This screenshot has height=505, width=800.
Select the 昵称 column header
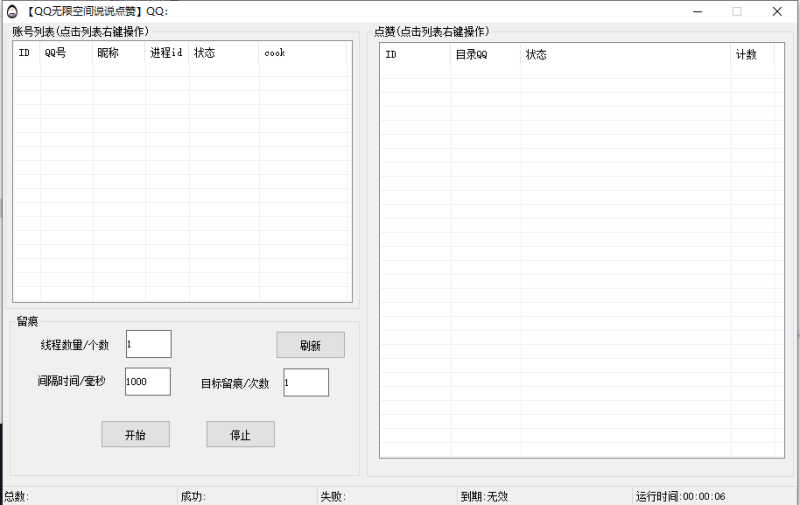(x=118, y=53)
